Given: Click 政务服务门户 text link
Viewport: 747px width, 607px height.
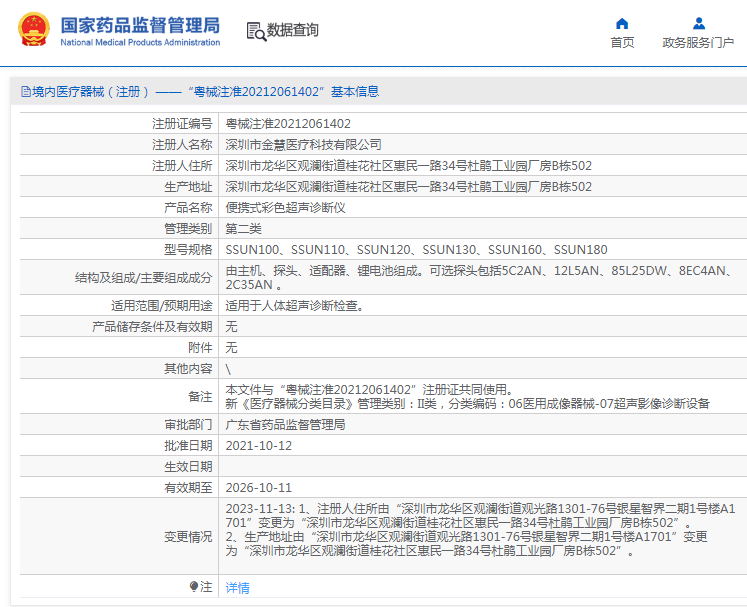Looking at the screenshot, I should [698, 42].
